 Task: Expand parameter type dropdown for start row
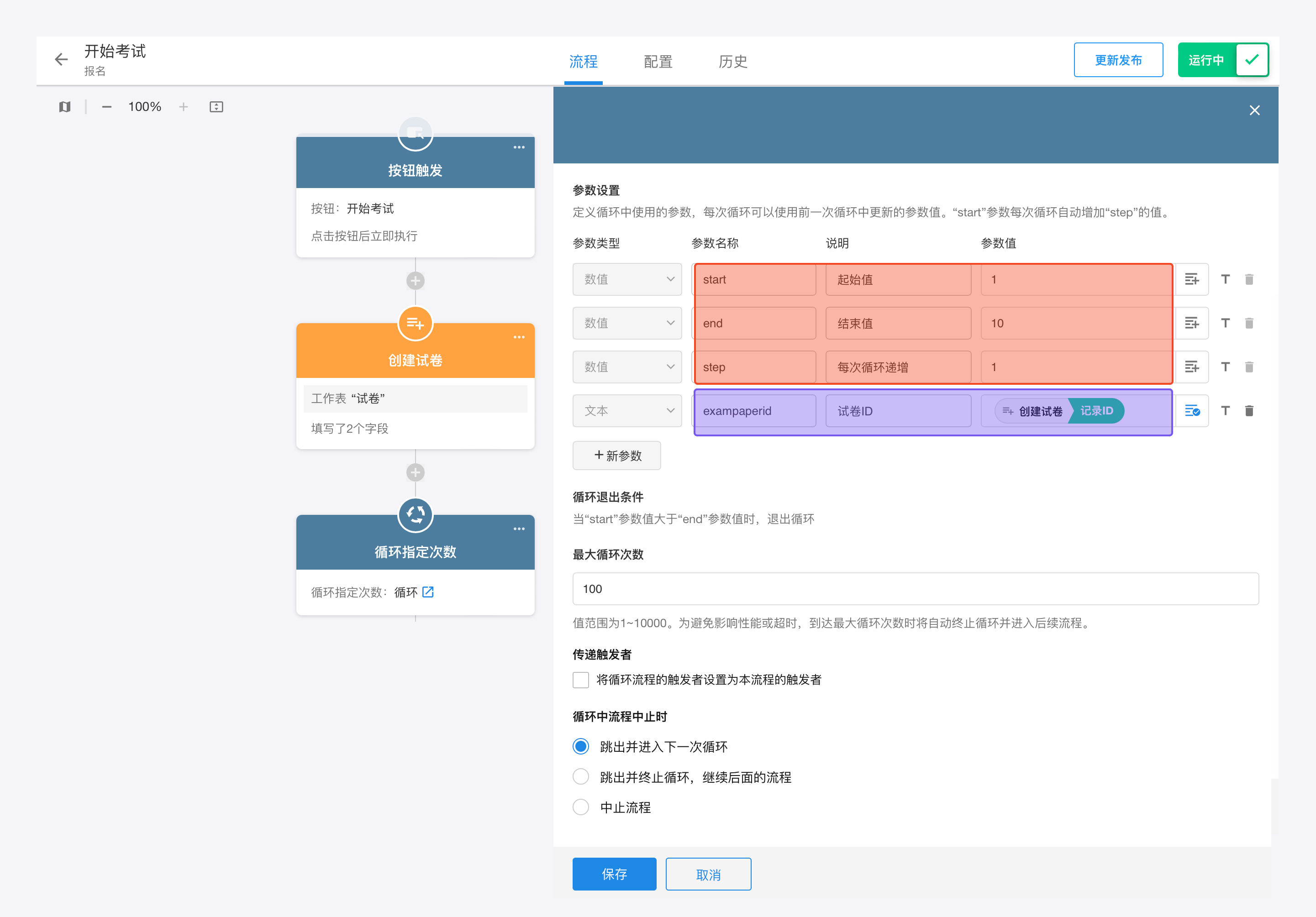point(626,279)
